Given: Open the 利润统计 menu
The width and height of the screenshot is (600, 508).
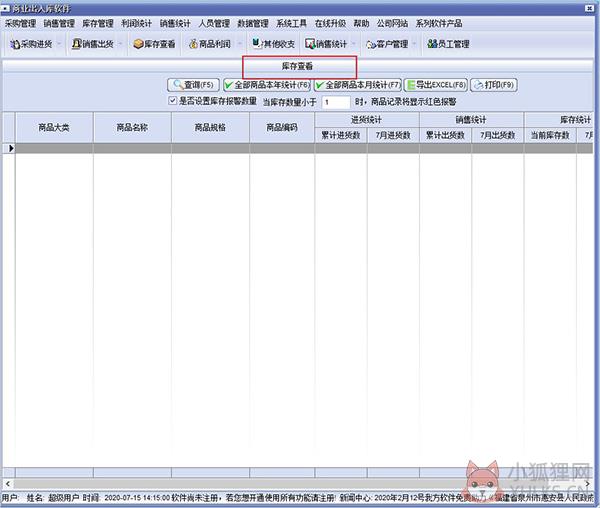Looking at the screenshot, I should [x=137, y=23].
